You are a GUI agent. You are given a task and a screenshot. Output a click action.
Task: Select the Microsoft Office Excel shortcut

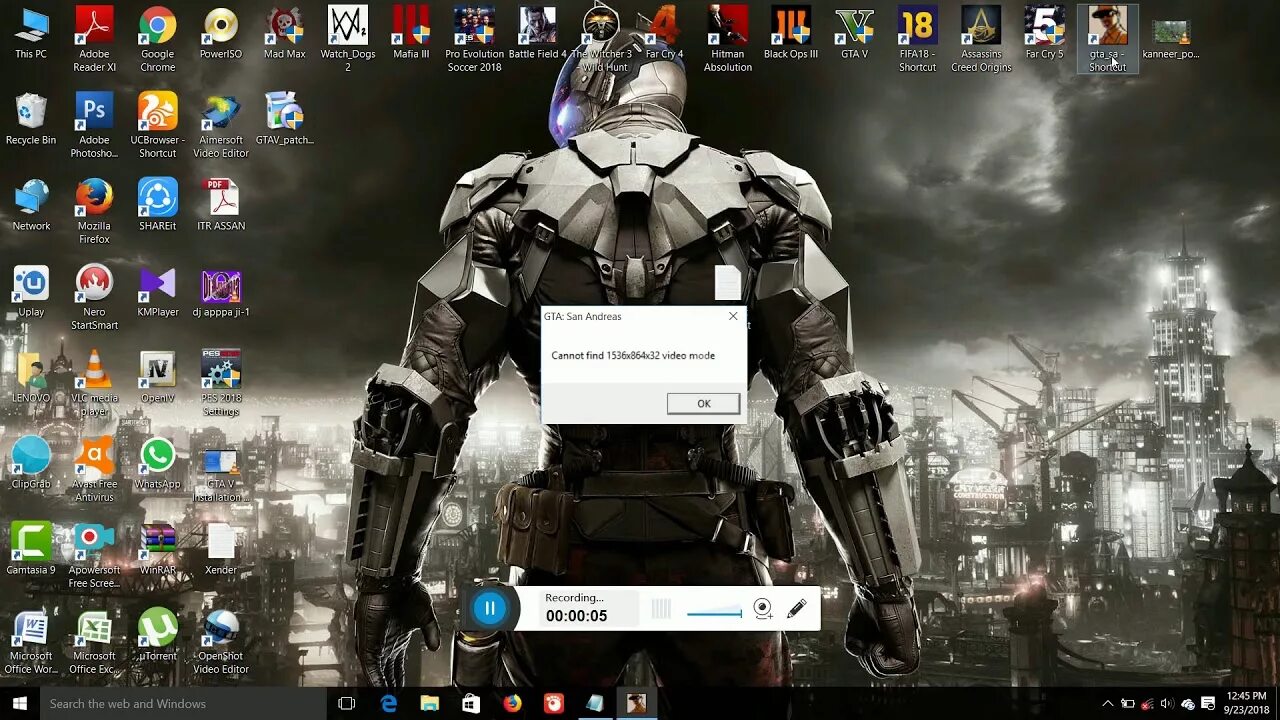[x=95, y=642]
